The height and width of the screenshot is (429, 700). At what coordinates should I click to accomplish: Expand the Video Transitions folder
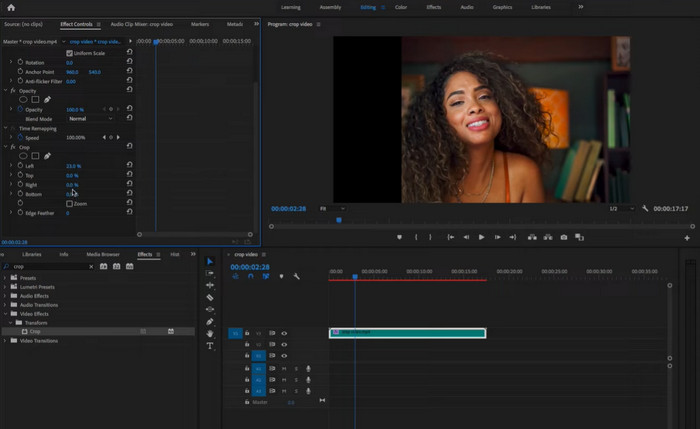5,341
